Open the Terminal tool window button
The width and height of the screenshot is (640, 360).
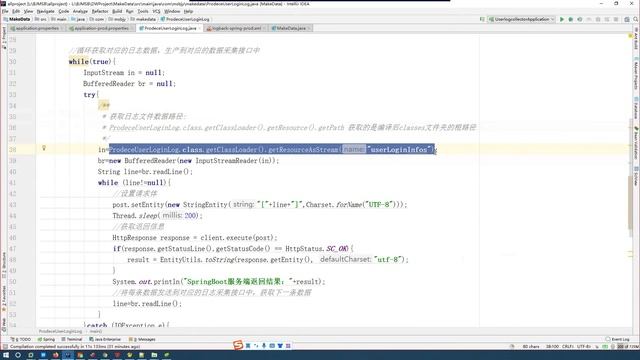(x=72, y=339)
